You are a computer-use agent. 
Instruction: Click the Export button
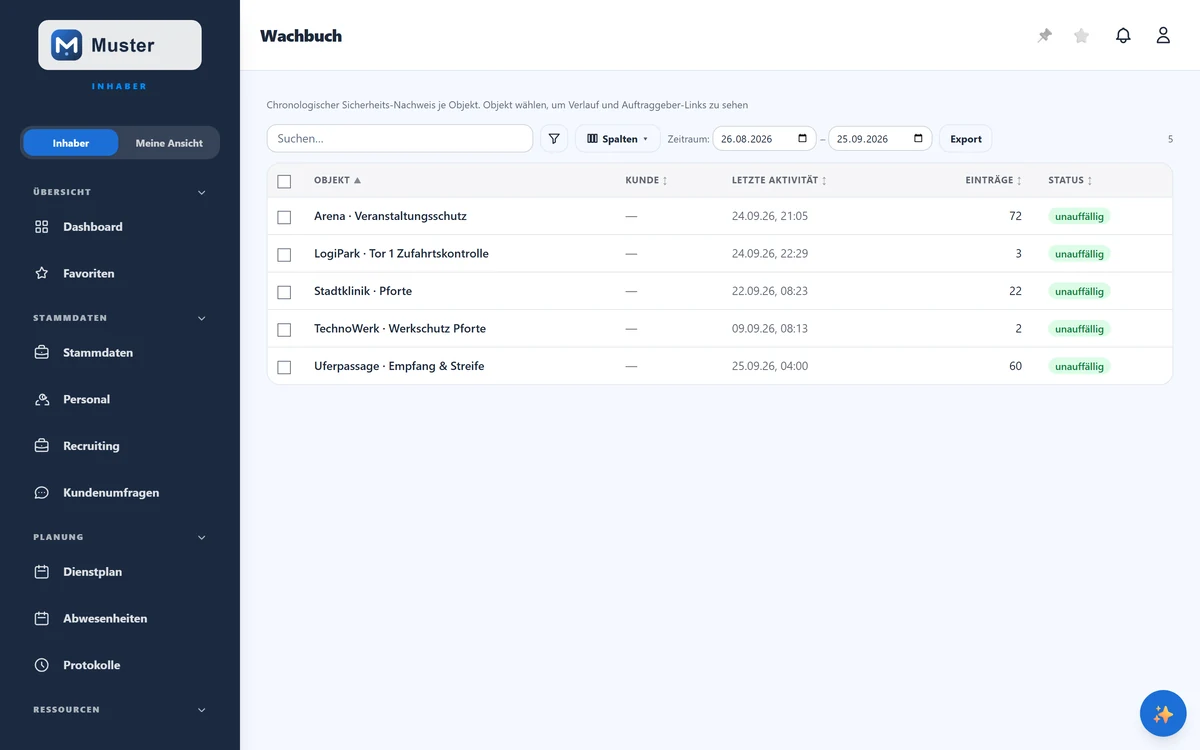(966, 139)
